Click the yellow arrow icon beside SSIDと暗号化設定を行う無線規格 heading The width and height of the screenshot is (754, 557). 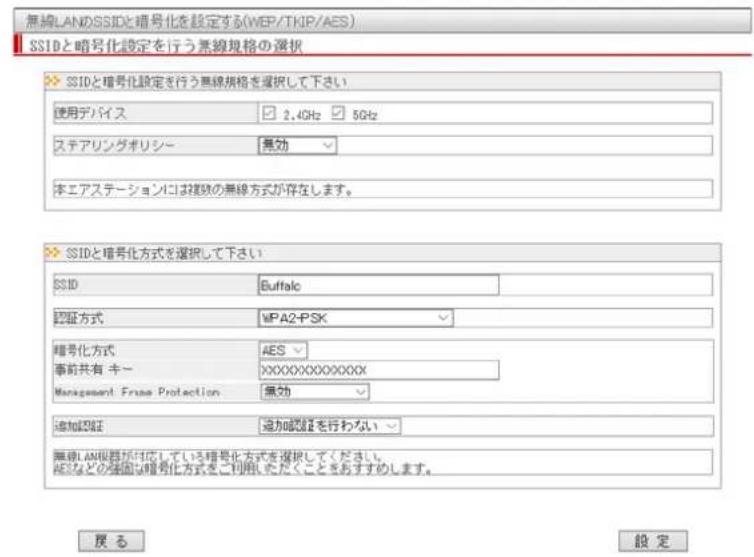pyautogui.click(x=52, y=81)
